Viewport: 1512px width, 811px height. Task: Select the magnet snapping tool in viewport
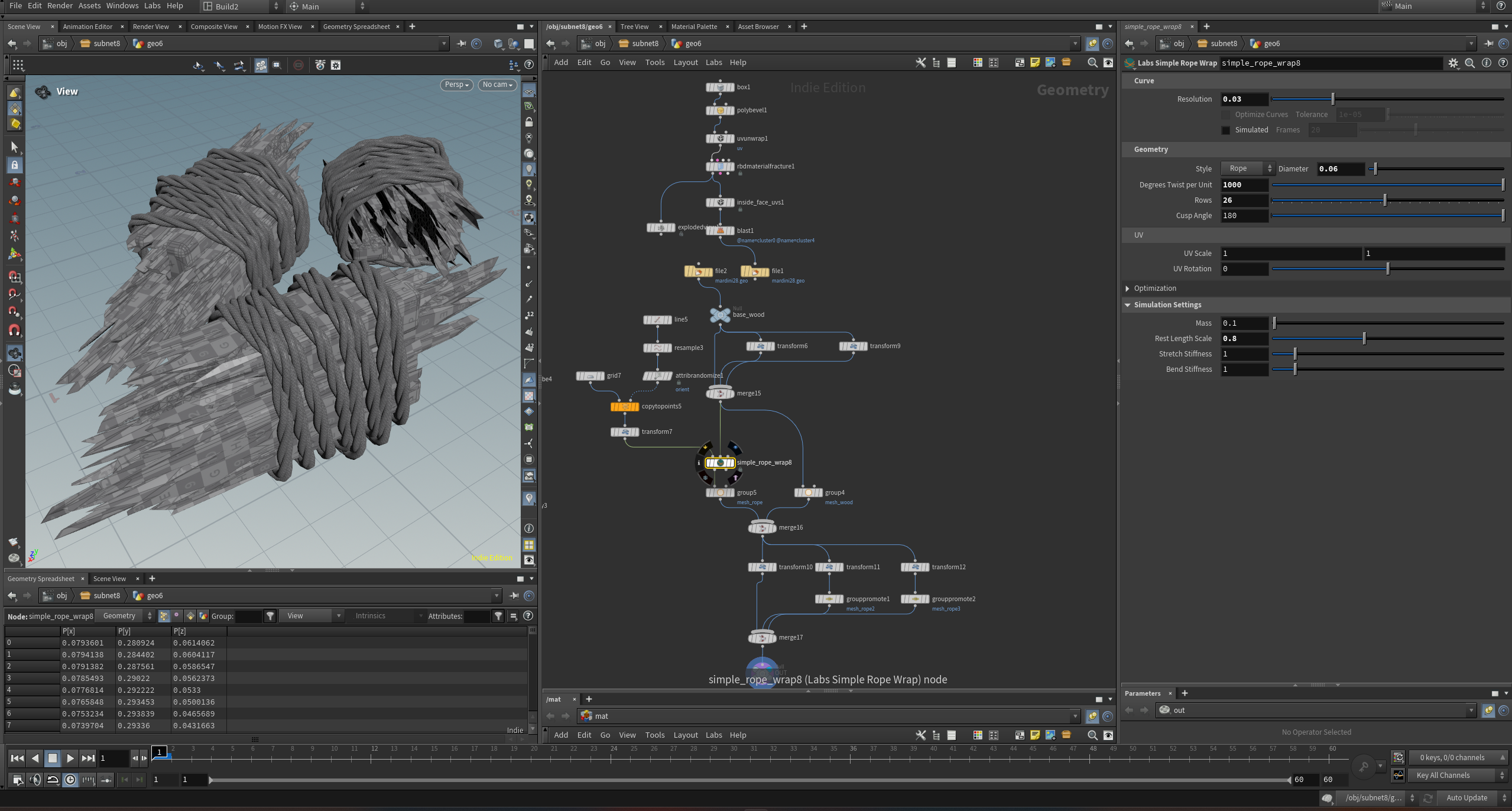[x=15, y=330]
